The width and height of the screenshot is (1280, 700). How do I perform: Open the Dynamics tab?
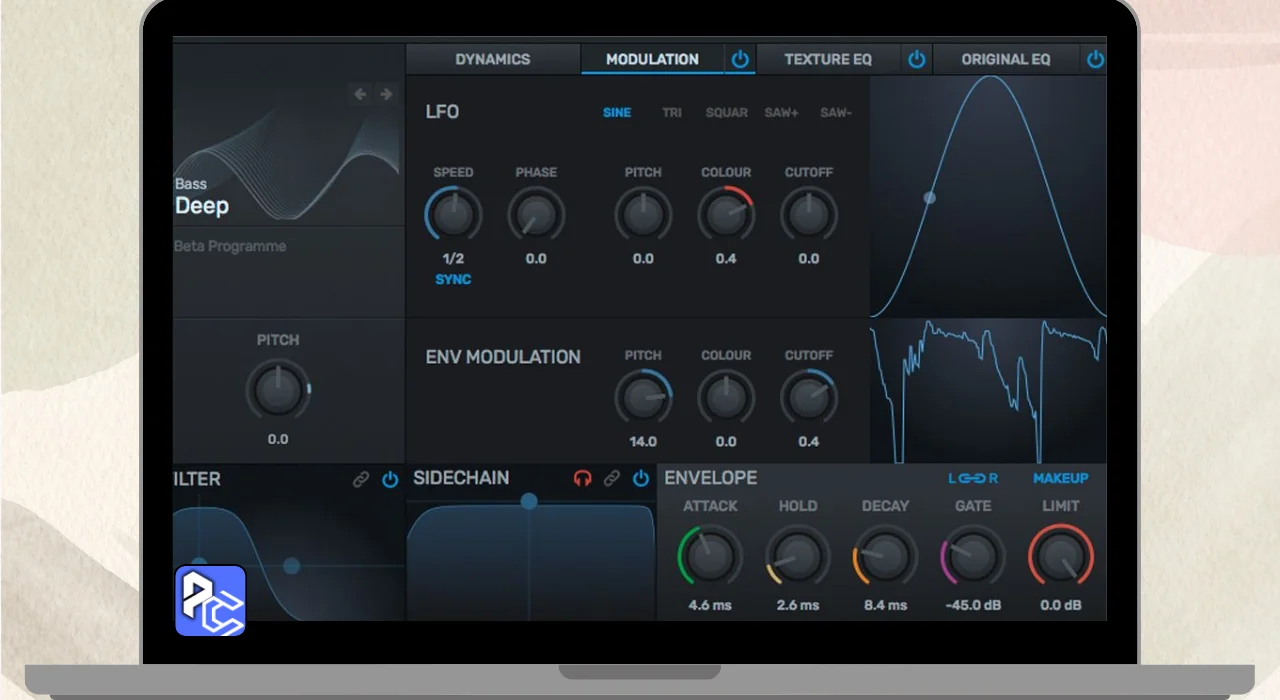pos(493,59)
